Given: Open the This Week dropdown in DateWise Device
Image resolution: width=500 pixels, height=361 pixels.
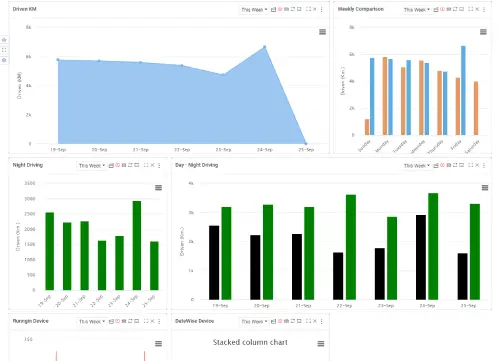Looking at the screenshot, I should 254,321.
